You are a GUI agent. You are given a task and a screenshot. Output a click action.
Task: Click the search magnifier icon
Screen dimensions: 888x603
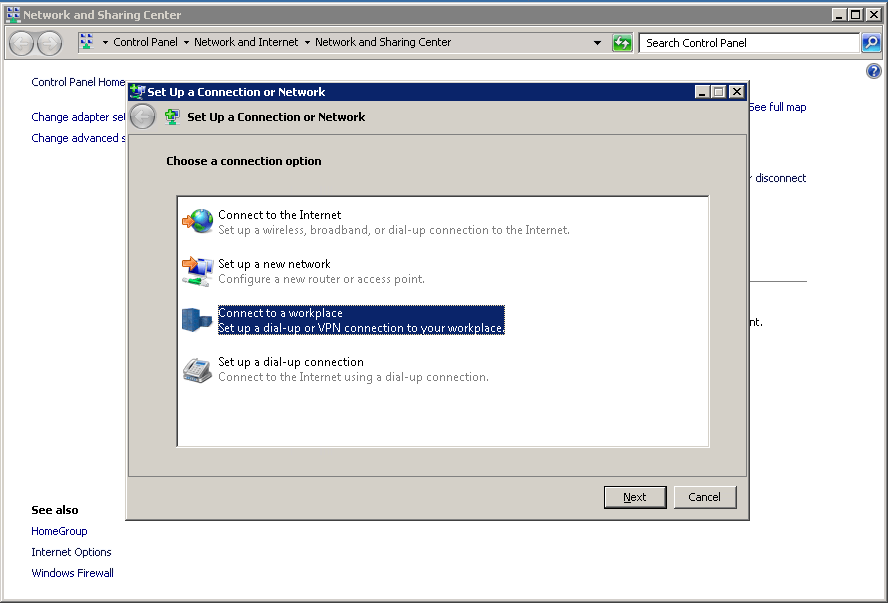[871, 43]
